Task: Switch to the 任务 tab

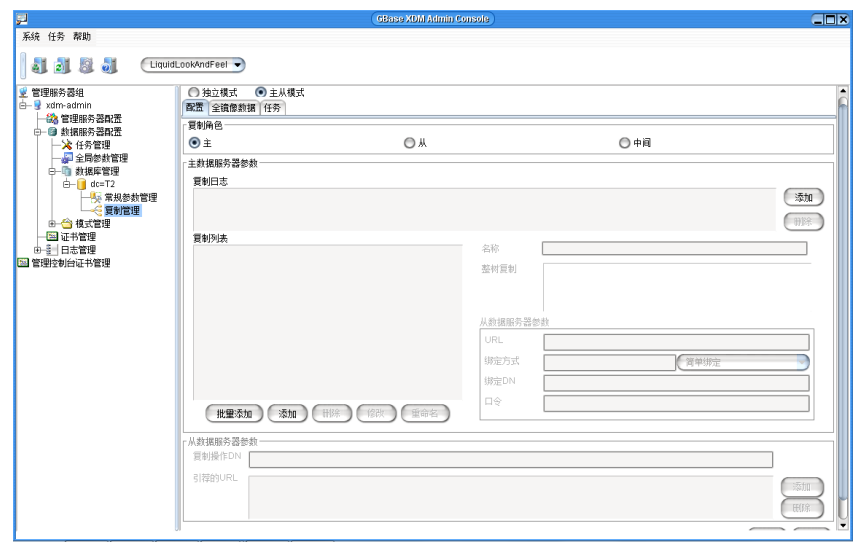Action: [x=272, y=108]
